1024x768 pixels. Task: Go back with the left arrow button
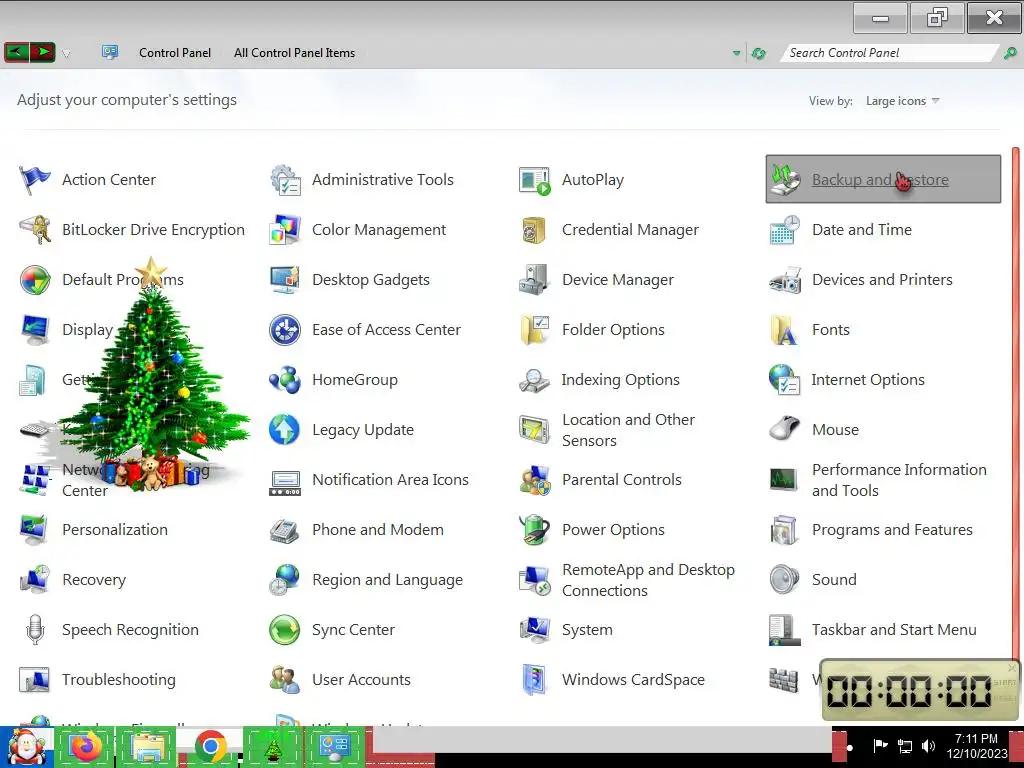17,52
